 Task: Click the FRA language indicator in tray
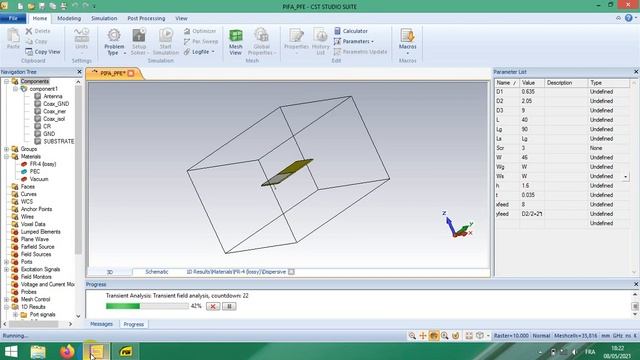590,352
